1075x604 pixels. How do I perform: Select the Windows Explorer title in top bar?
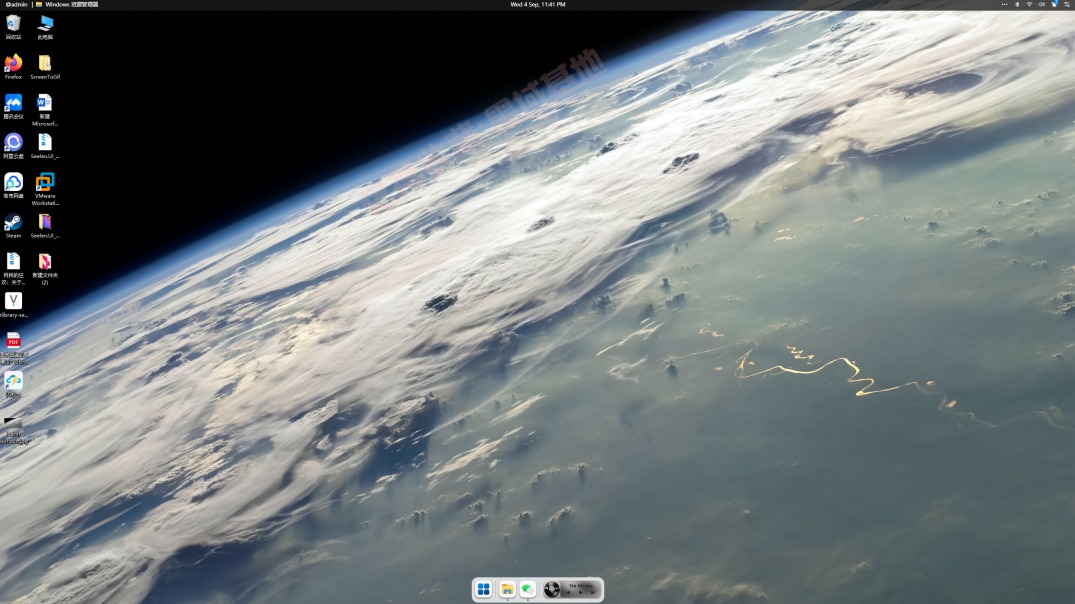click(x=71, y=4)
